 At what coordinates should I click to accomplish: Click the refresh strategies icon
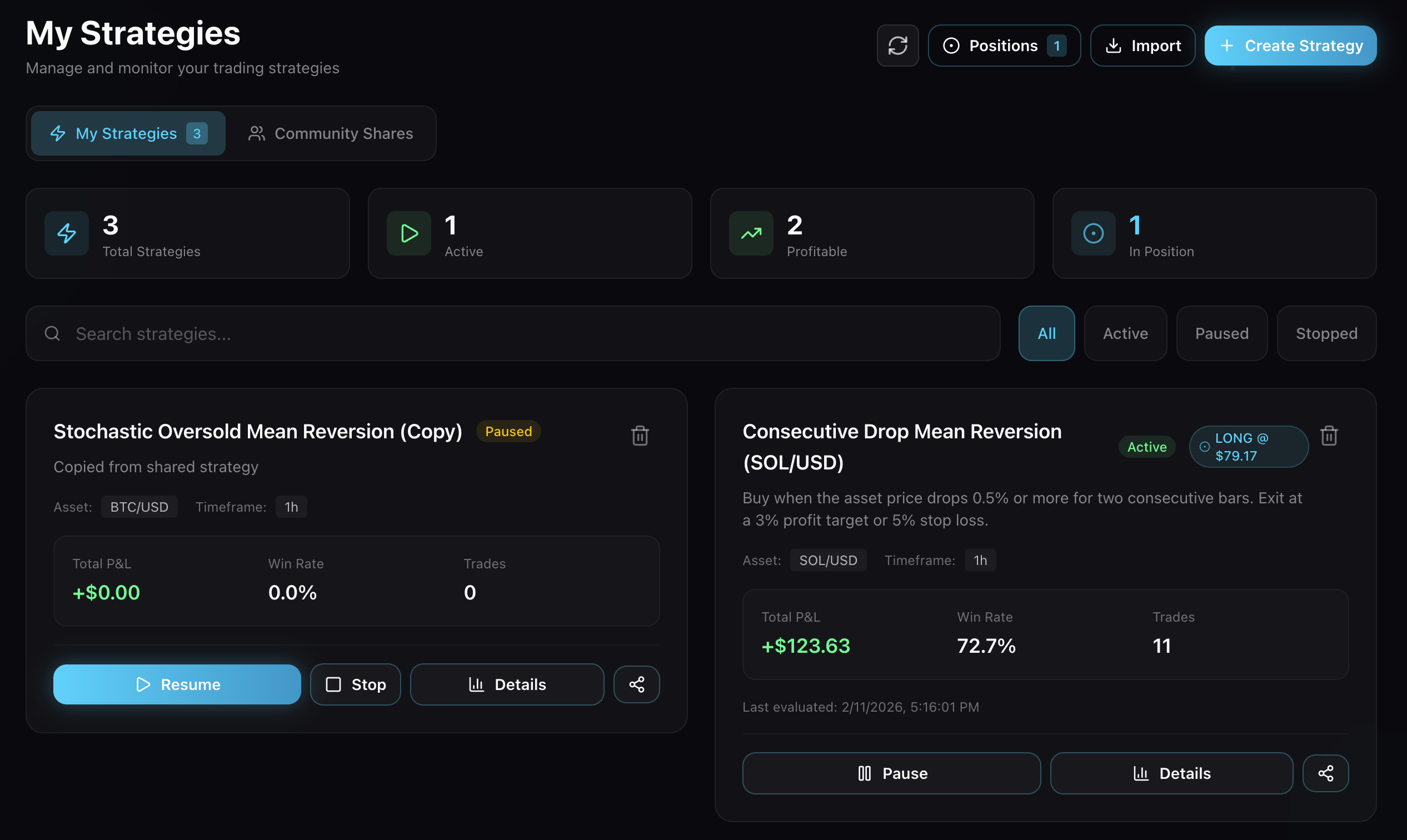click(897, 46)
